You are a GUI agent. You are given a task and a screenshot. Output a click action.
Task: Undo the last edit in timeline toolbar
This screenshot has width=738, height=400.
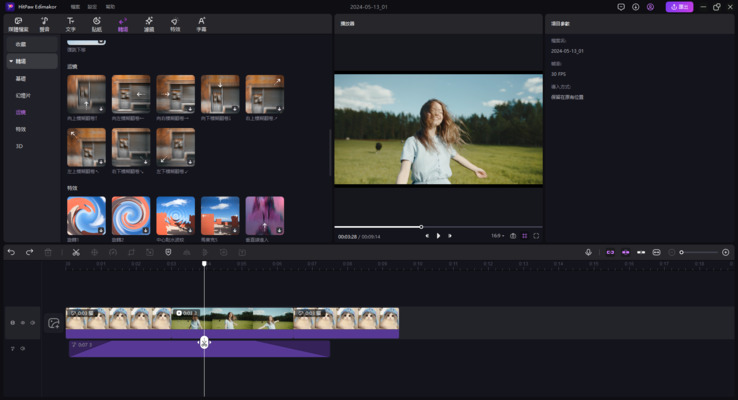pyautogui.click(x=11, y=252)
